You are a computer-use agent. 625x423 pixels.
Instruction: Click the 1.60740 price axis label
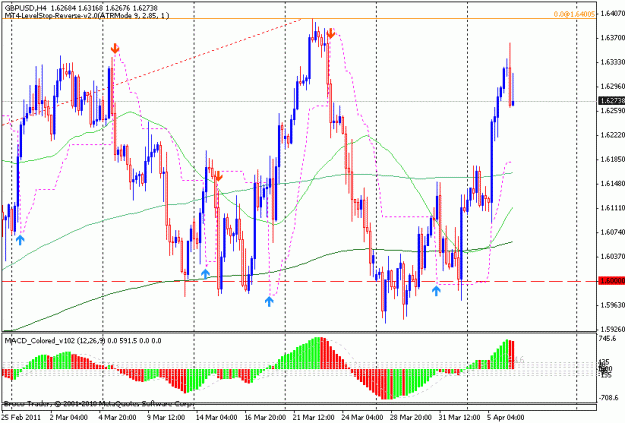(x=612, y=232)
